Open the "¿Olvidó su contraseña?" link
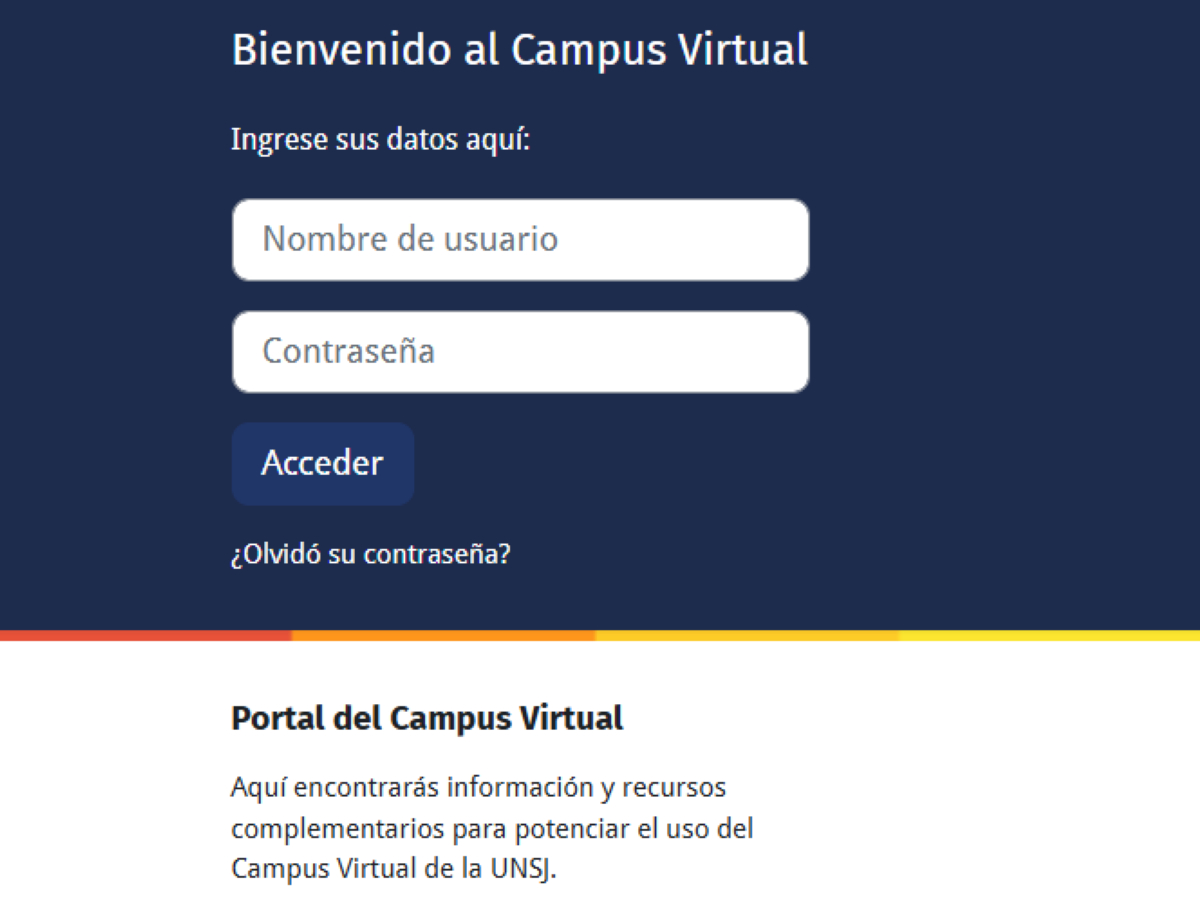The image size is (1200, 900). (370, 554)
